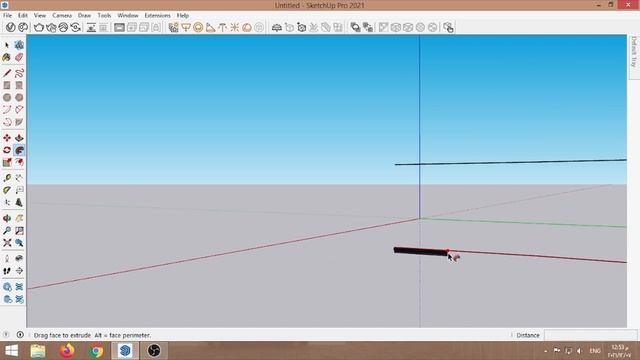Click the Zoom Extents tool

click(x=7, y=243)
